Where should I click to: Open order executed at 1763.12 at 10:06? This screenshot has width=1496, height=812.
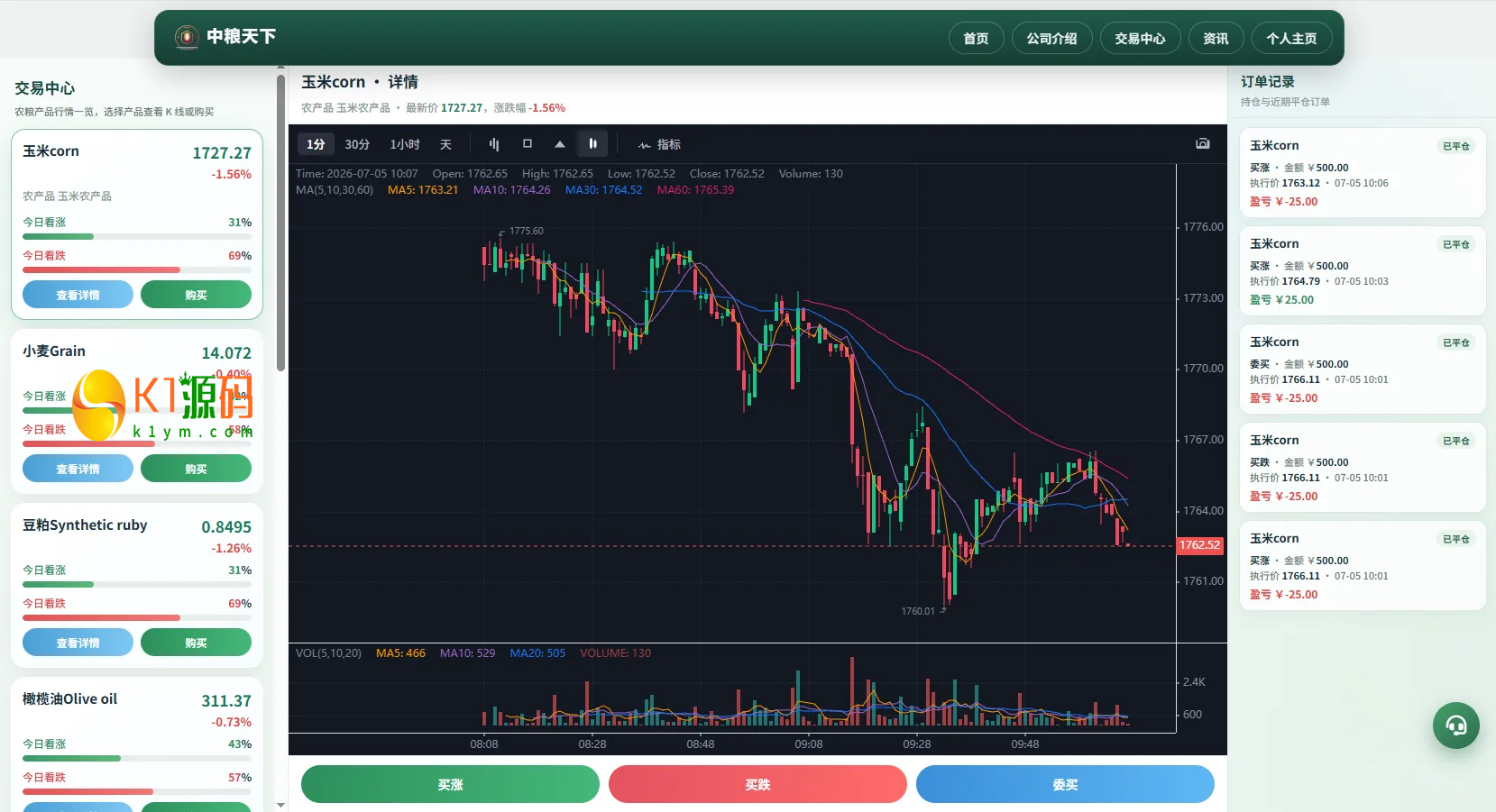click(1363, 173)
